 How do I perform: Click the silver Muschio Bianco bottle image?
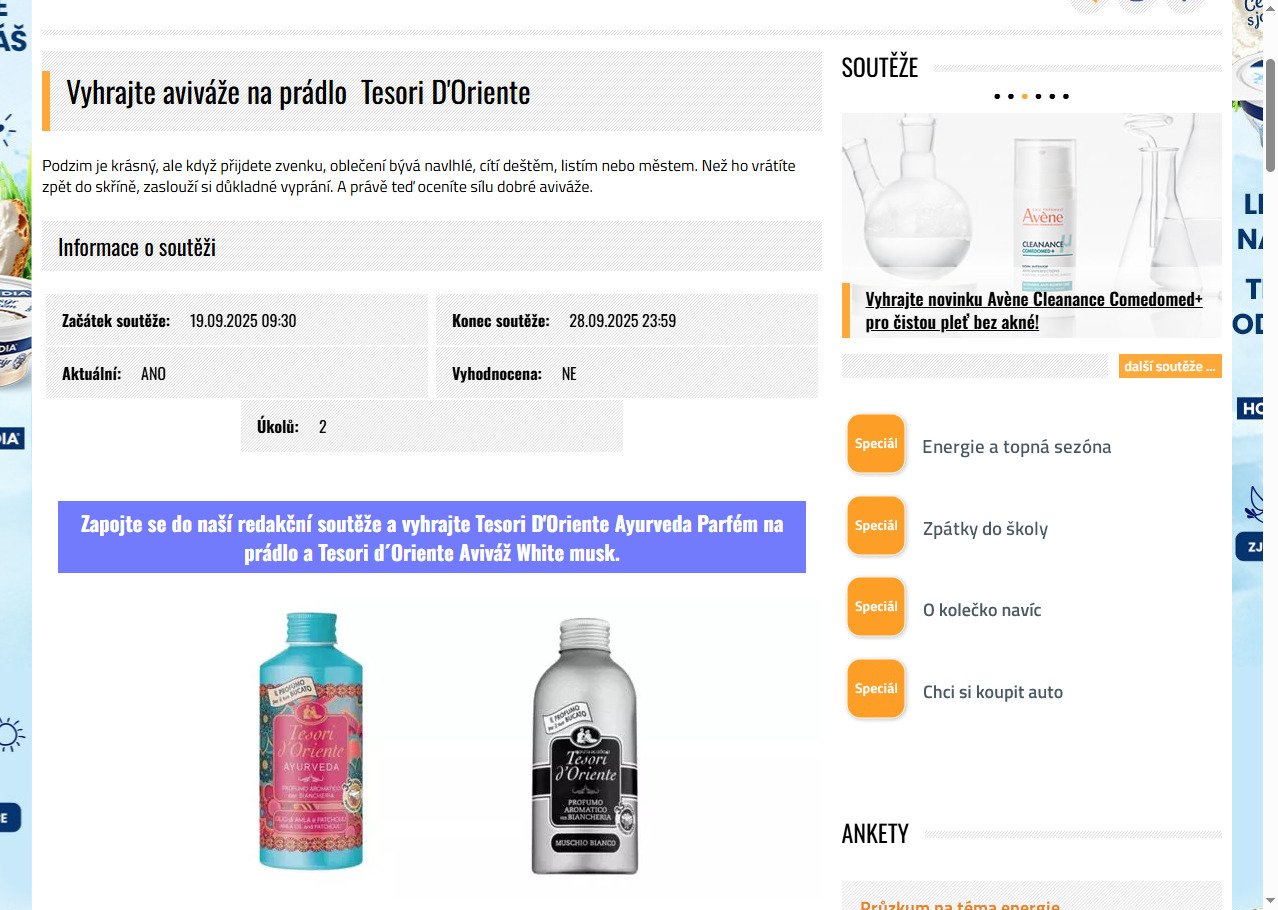585,746
